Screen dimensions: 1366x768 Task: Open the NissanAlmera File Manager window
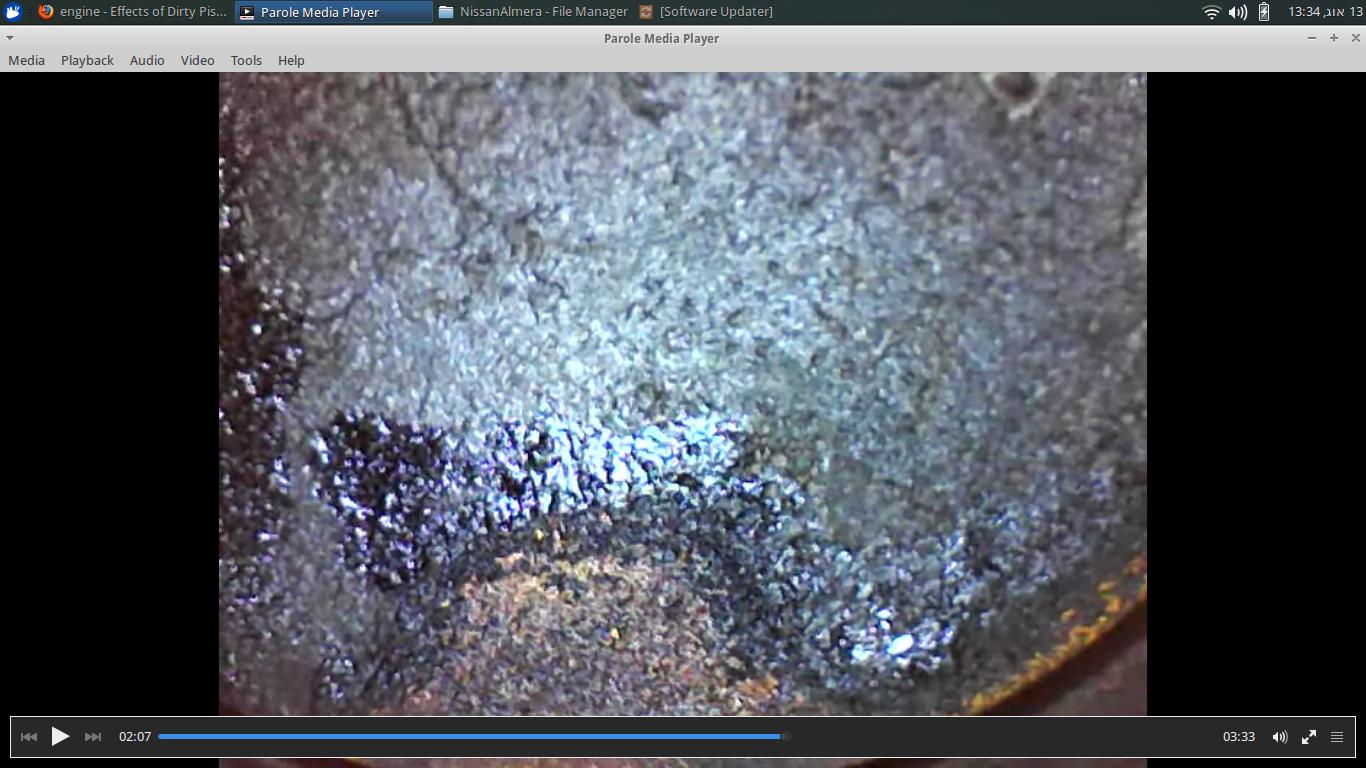[x=535, y=11]
